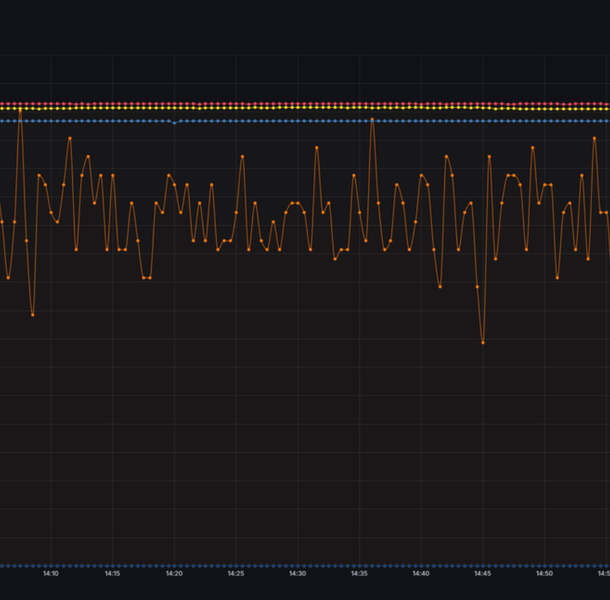The image size is (610, 600).
Task: Click the 14:40 time axis label
Action: [420, 574]
